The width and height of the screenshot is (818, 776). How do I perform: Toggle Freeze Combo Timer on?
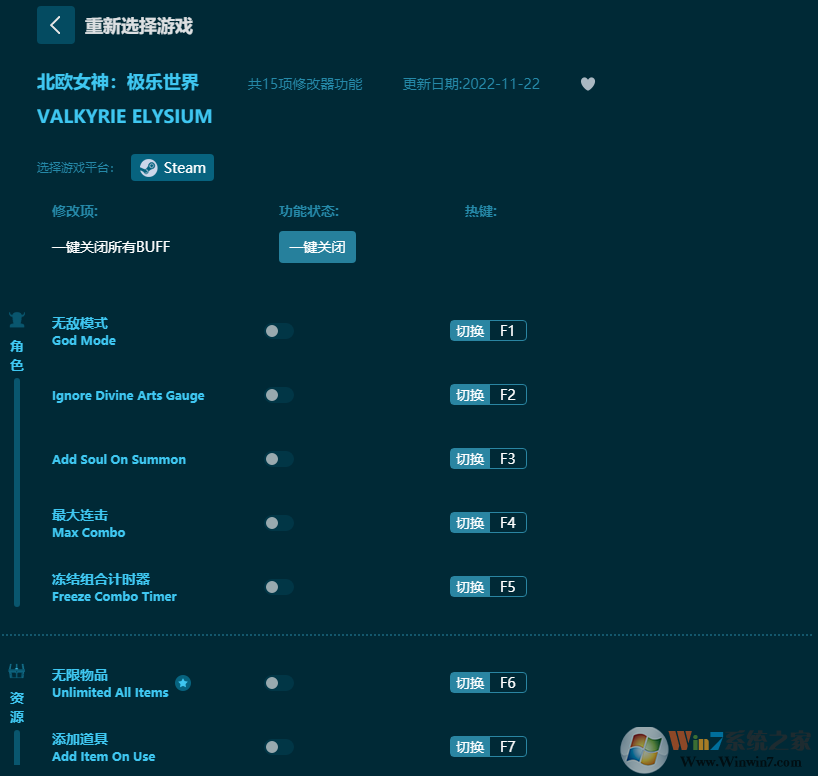click(x=279, y=587)
